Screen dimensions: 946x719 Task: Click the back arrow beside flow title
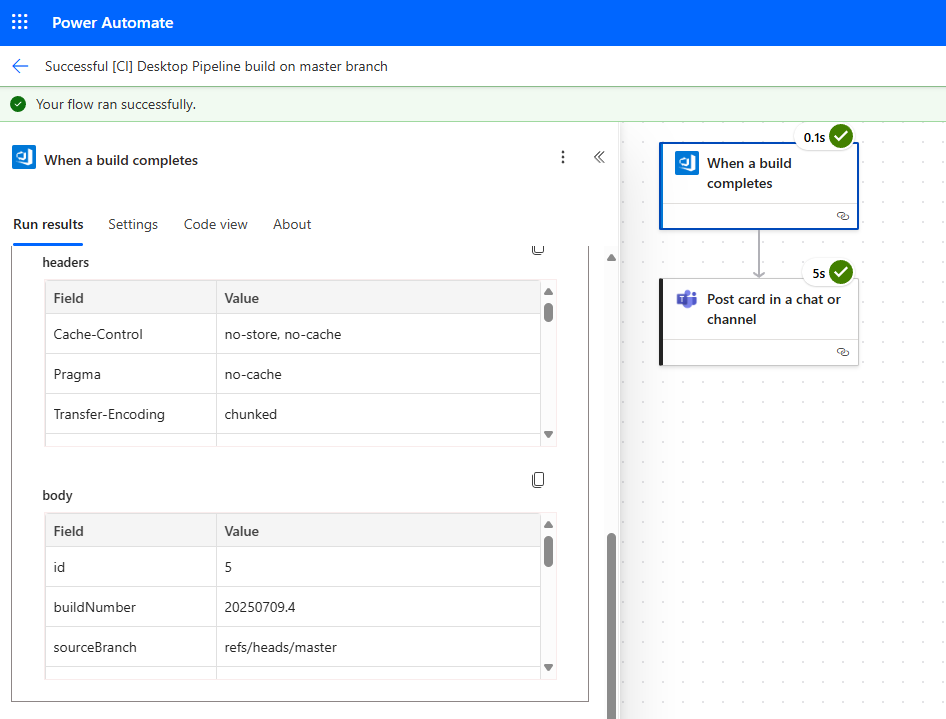[x=20, y=66]
